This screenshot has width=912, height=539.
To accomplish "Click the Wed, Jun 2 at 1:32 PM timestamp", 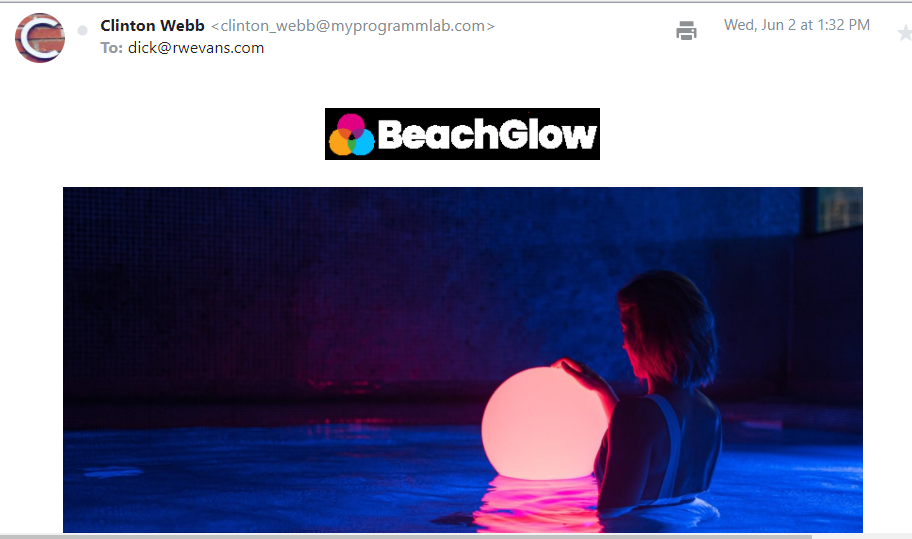I will point(797,25).
